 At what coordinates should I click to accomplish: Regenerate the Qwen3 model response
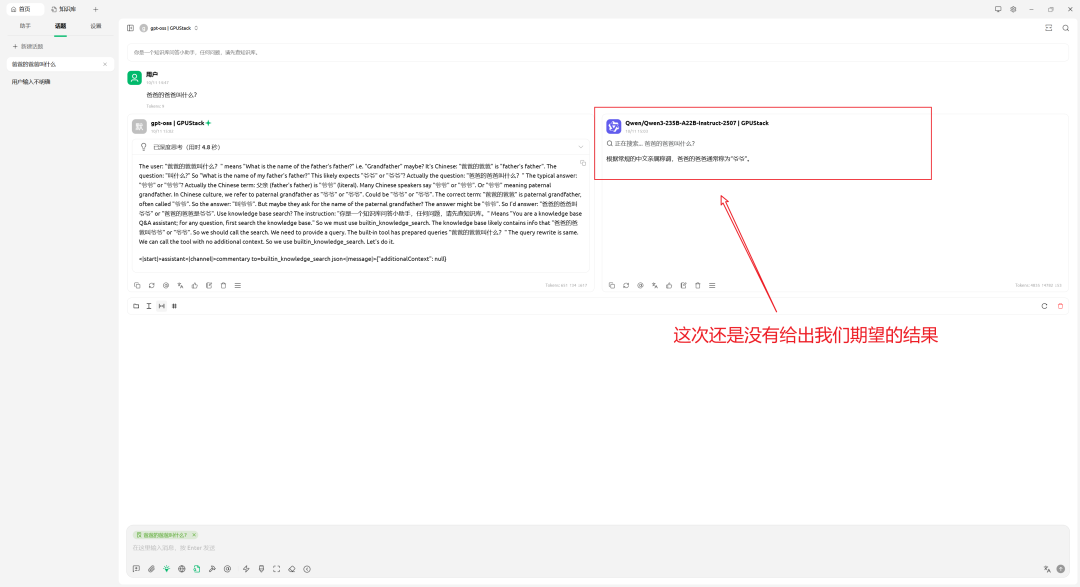click(625, 285)
